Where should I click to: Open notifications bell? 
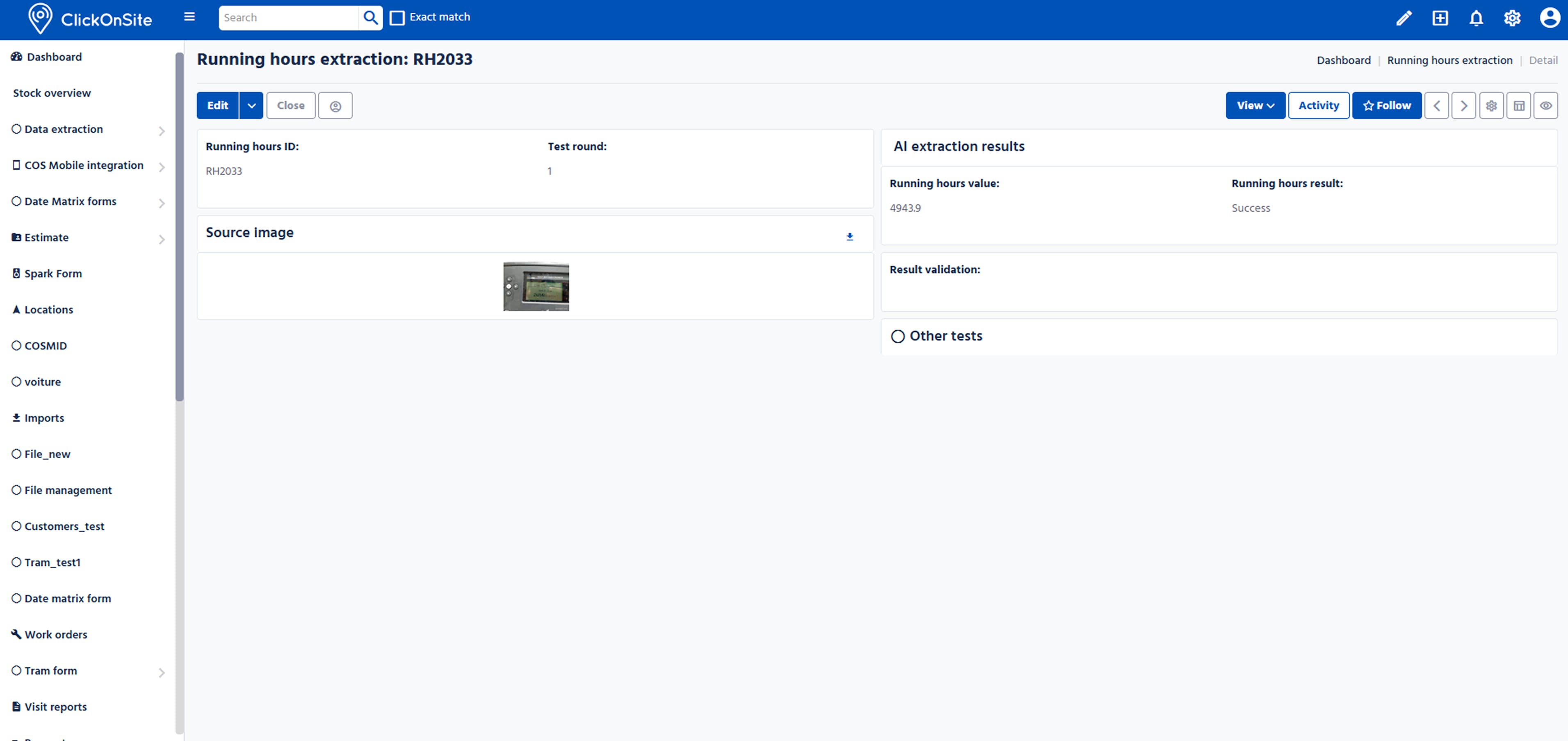1476,18
